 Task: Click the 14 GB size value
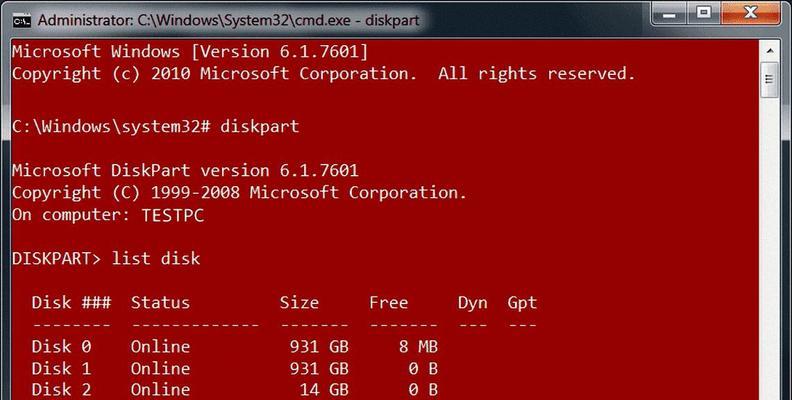point(324,390)
